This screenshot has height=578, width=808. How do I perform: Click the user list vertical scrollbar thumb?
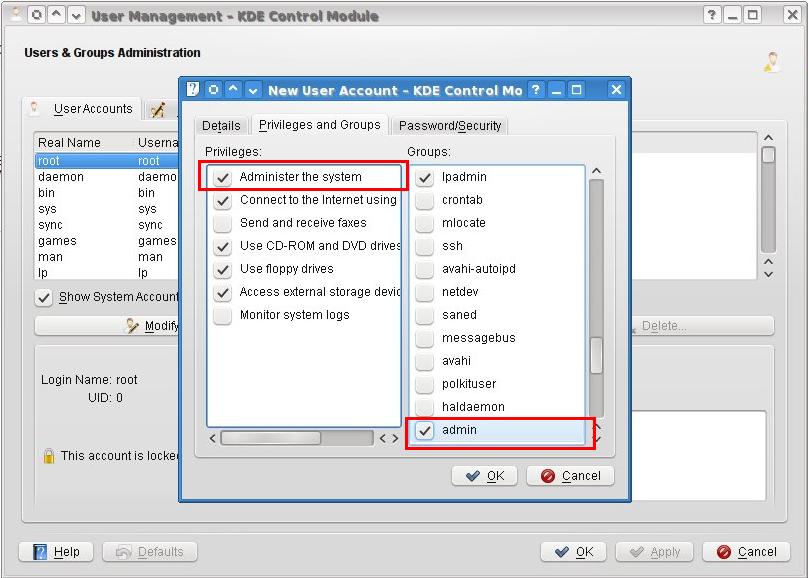point(768,155)
